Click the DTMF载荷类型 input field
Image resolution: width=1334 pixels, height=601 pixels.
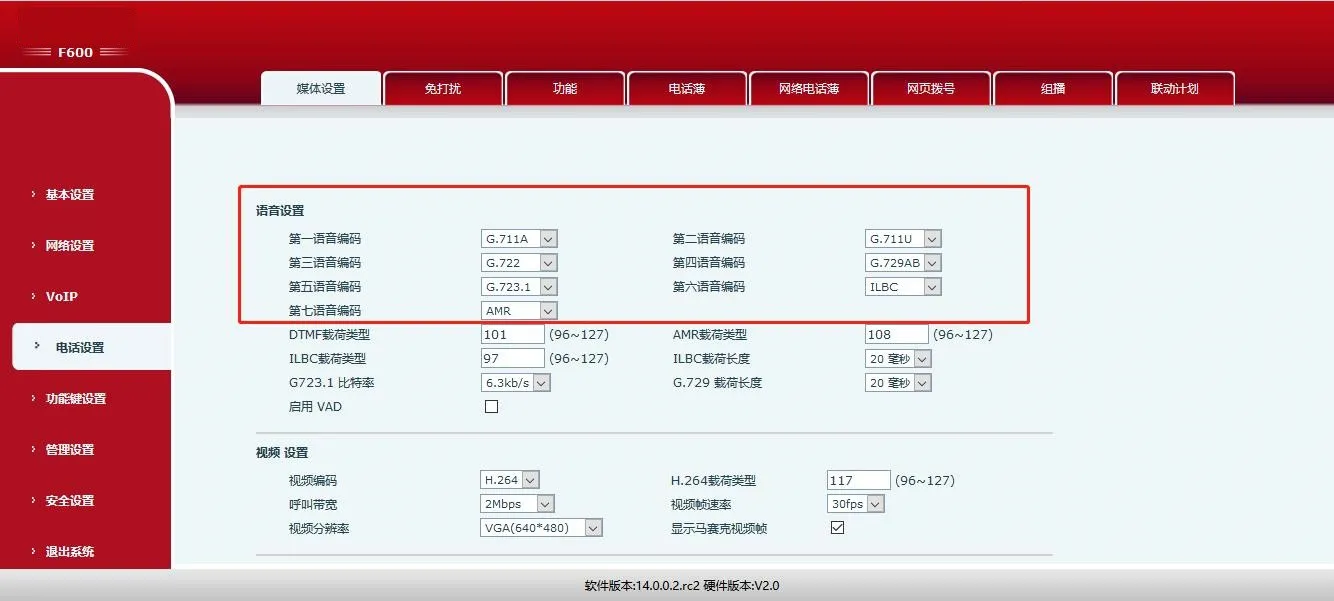click(511, 334)
